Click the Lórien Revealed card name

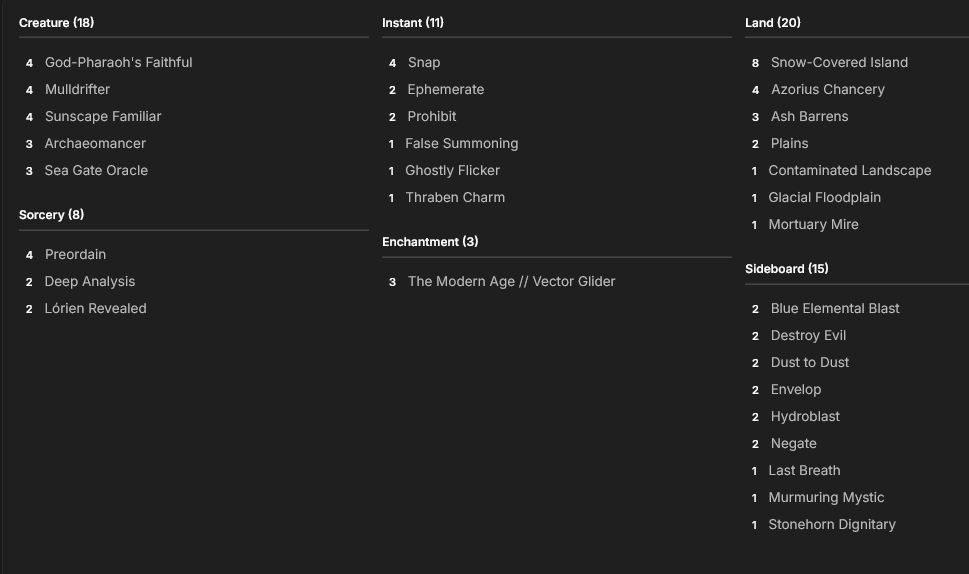(x=95, y=308)
